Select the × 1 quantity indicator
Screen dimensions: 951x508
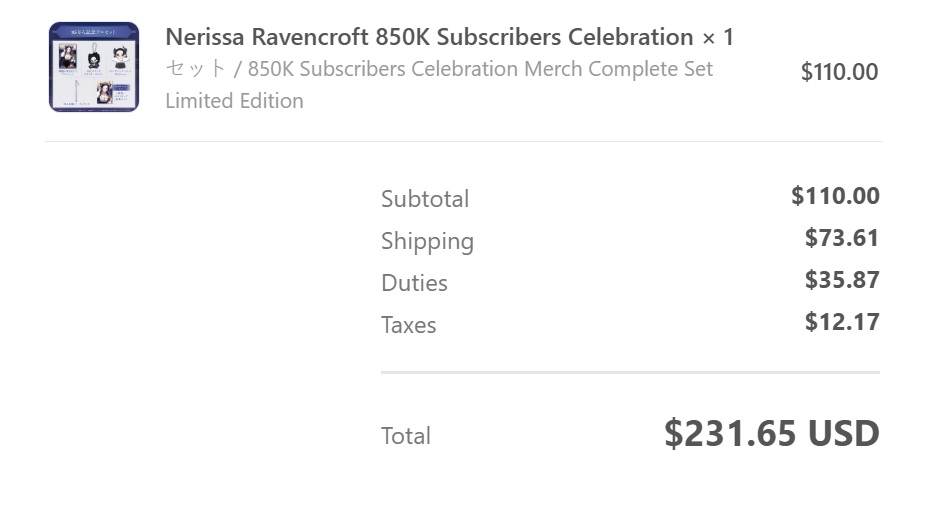718,38
